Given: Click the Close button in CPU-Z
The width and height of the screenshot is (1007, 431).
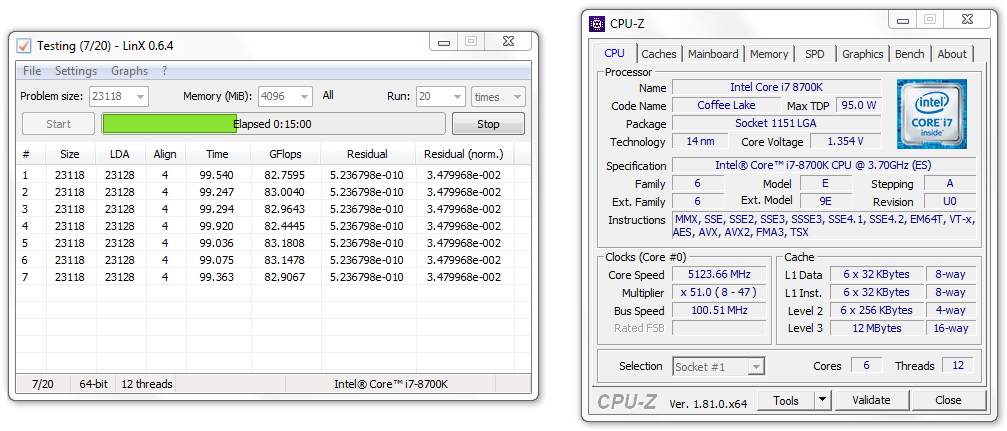Looking at the screenshot, I should click(948, 401).
